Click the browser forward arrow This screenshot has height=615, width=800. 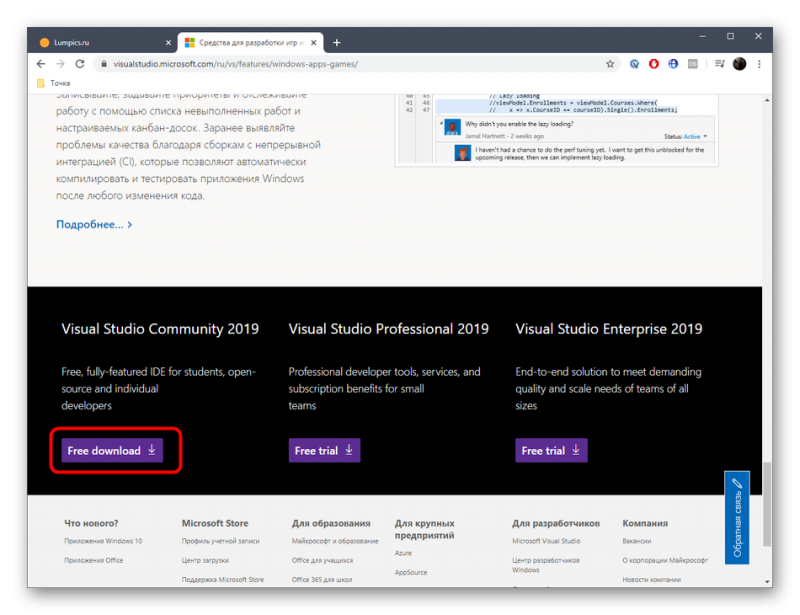click(x=60, y=64)
